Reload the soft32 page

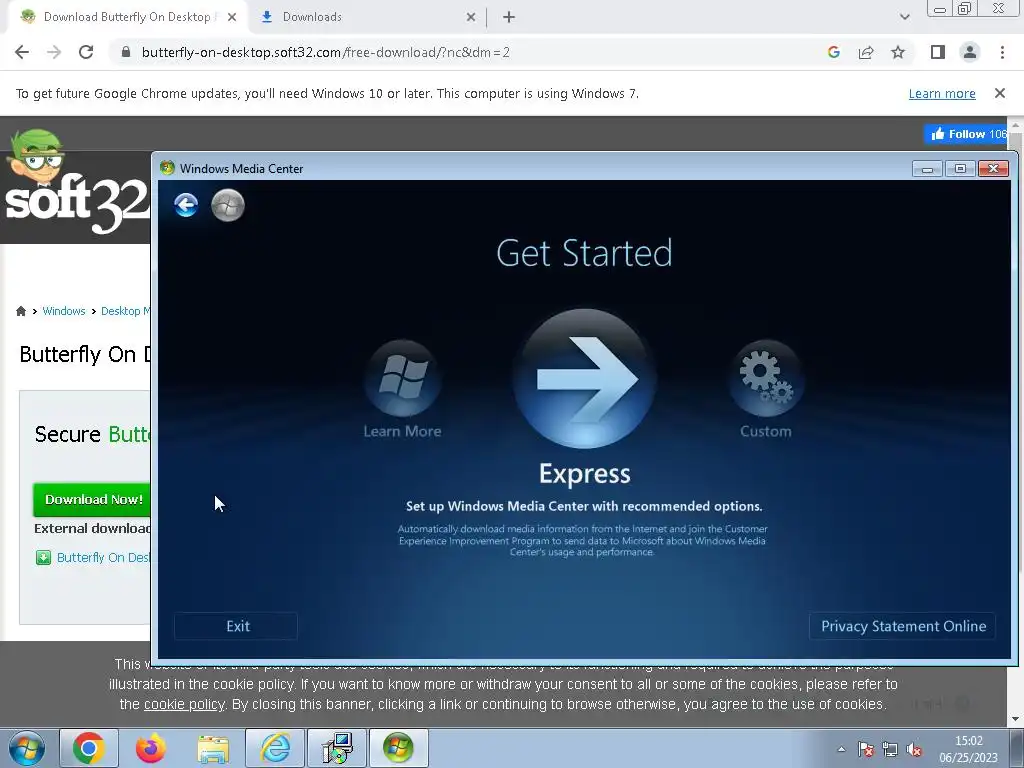pos(86,52)
